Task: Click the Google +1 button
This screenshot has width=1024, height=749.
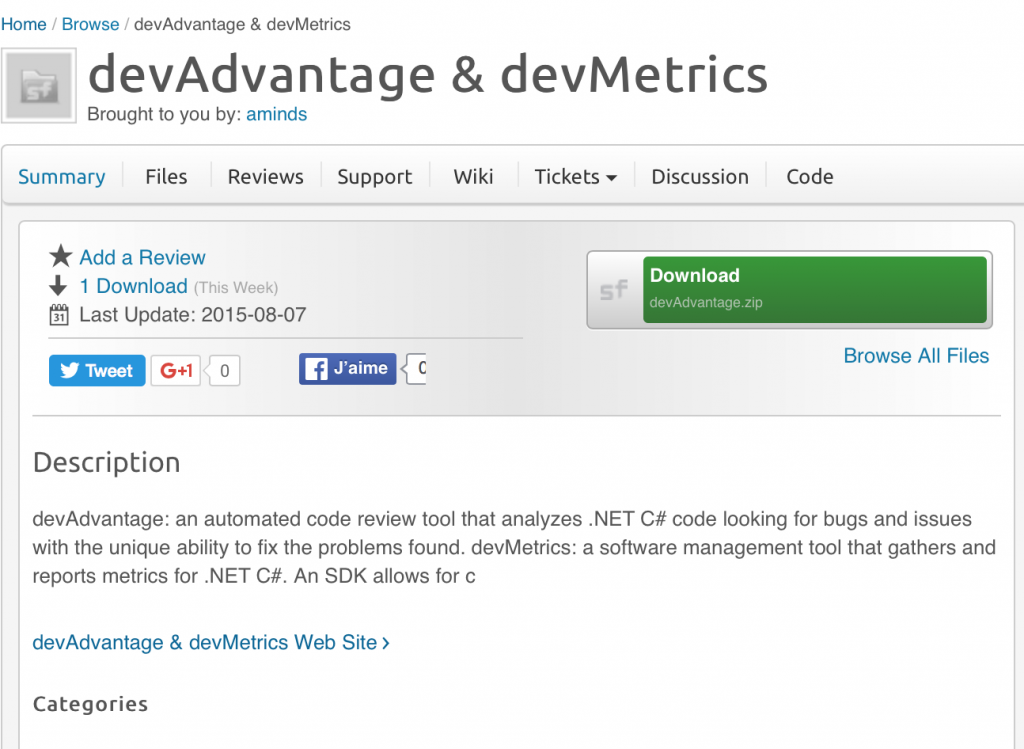Action: [176, 370]
